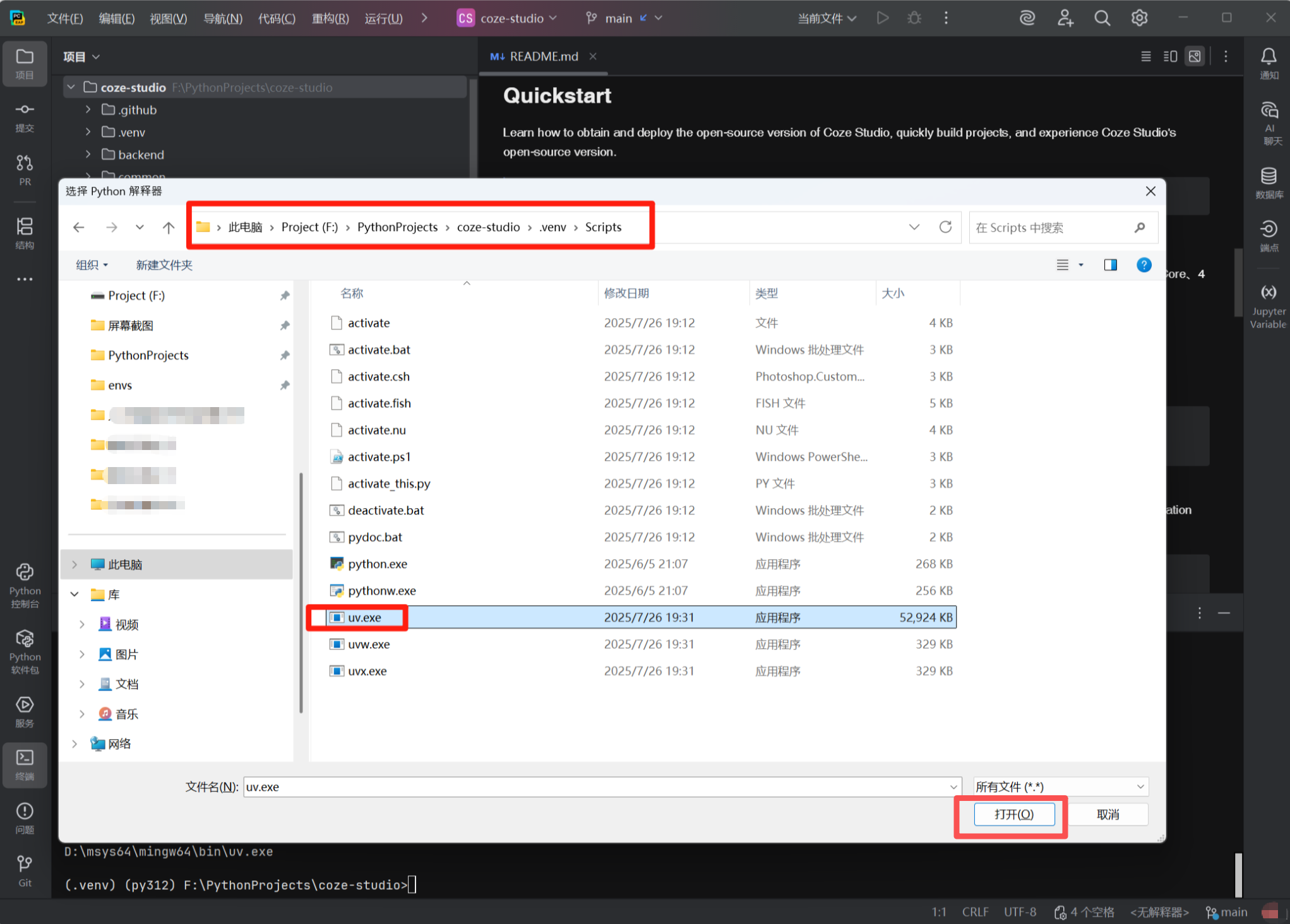Open the Python Console tool window
Screen dimensions: 1290x924
pos(25,584)
